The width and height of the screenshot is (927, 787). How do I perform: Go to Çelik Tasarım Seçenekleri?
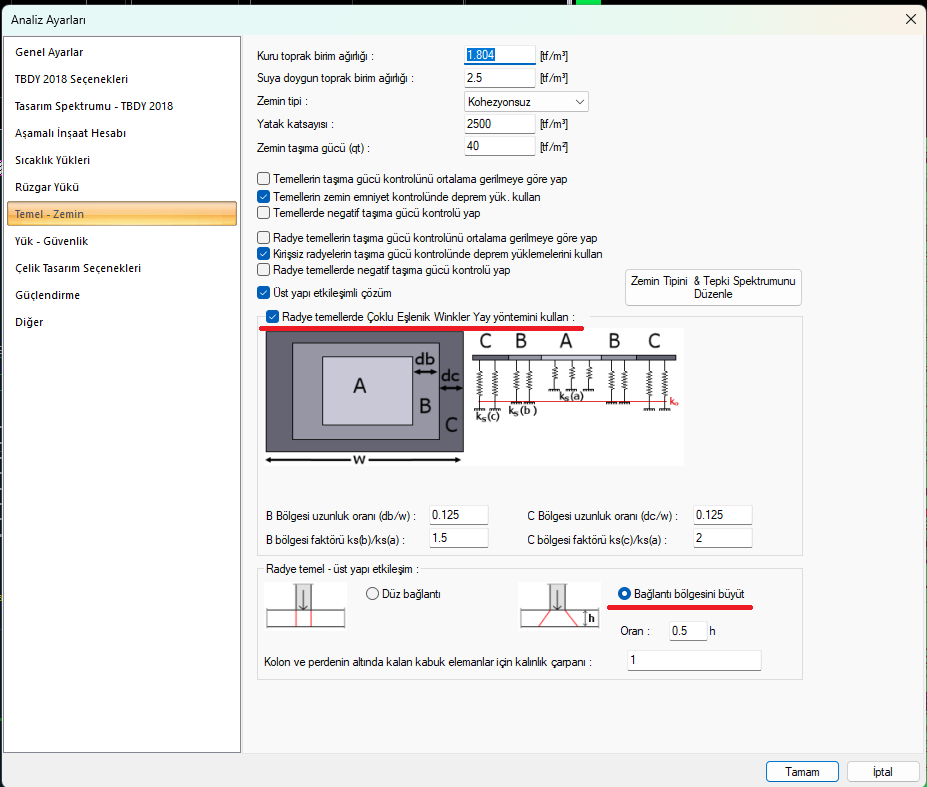point(122,268)
